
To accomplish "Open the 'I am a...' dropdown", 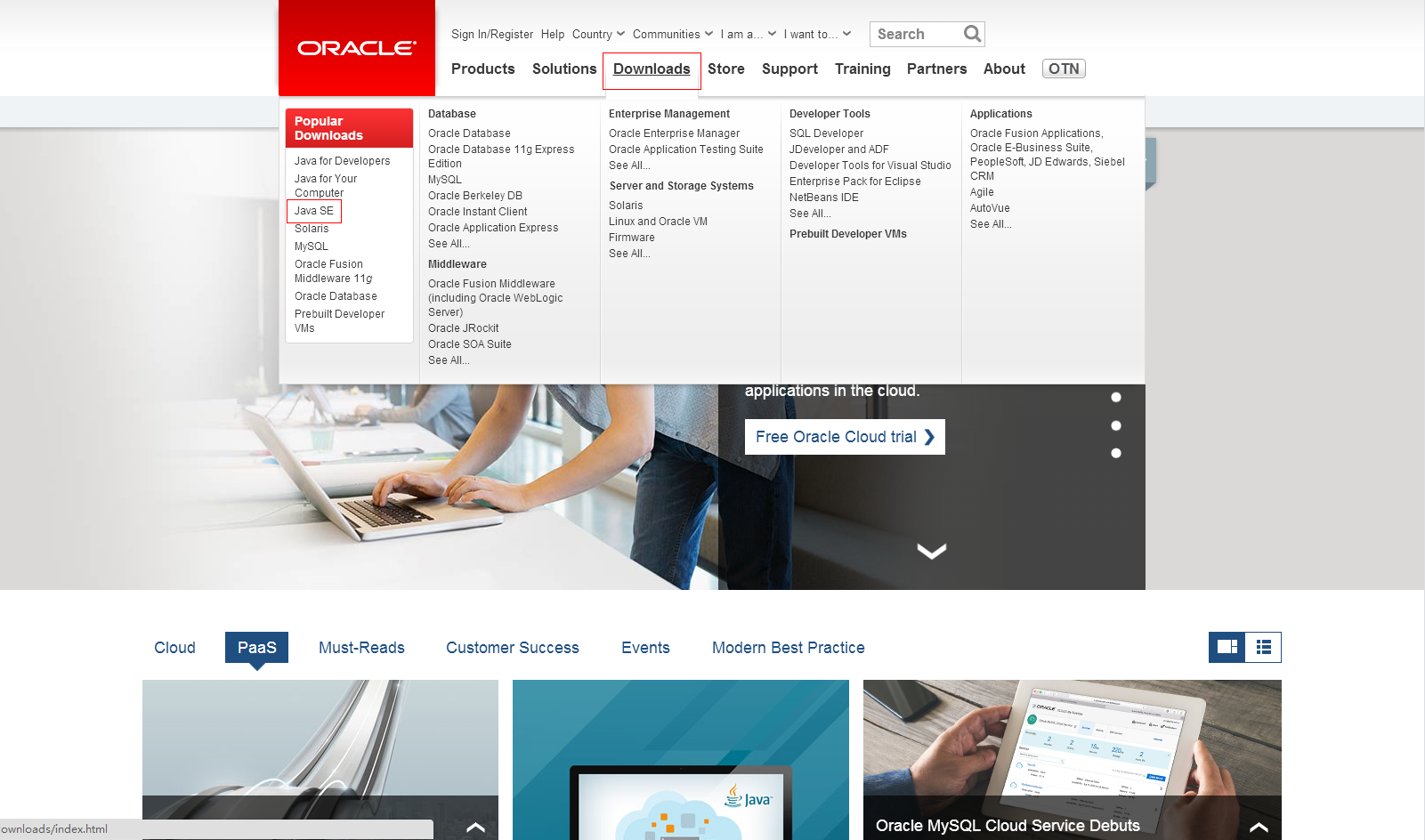I will [749, 34].
